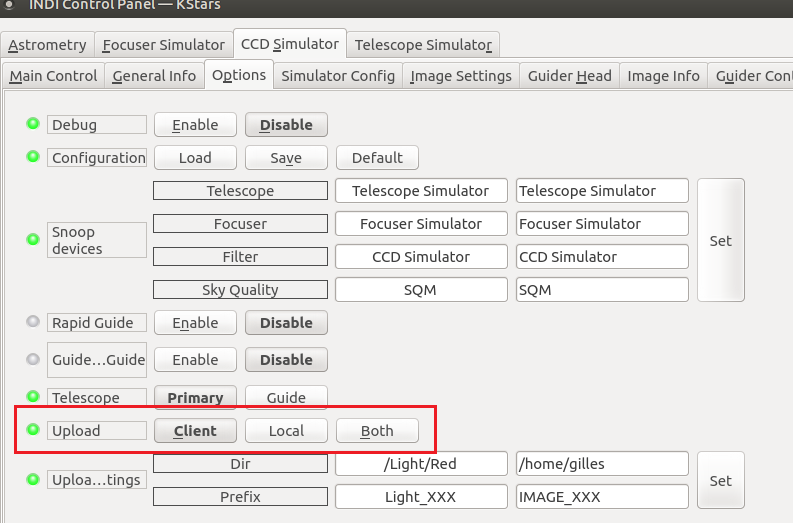Open the Image Settings tab
Screen dimensions: 793x523
click(461, 76)
